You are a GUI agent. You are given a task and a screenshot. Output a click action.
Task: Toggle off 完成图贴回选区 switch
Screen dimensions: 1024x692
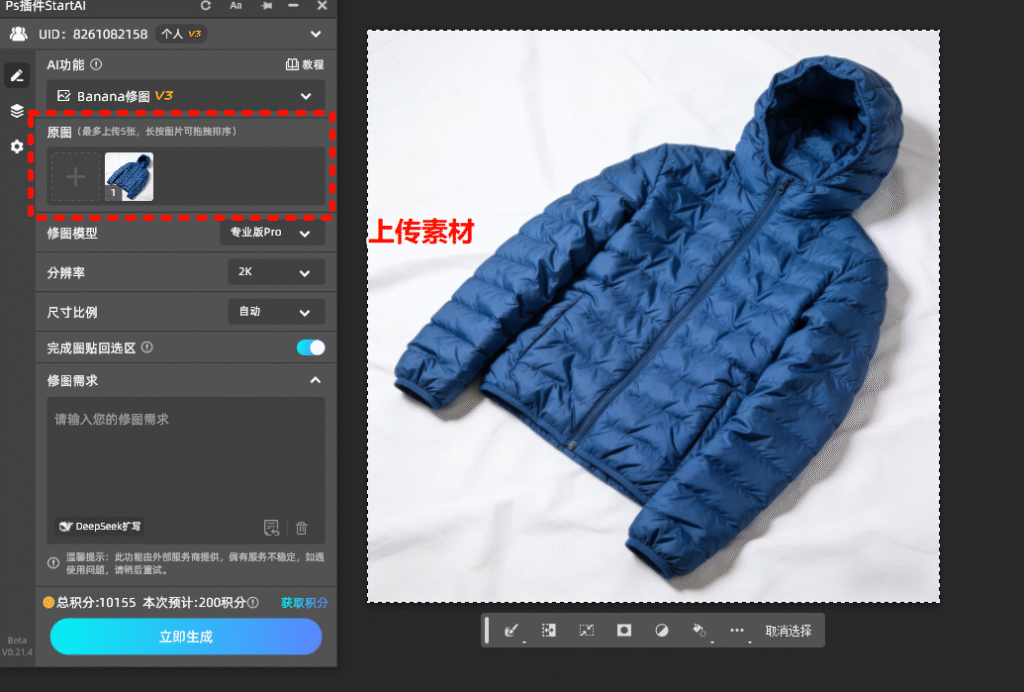pyautogui.click(x=311, y=348)
